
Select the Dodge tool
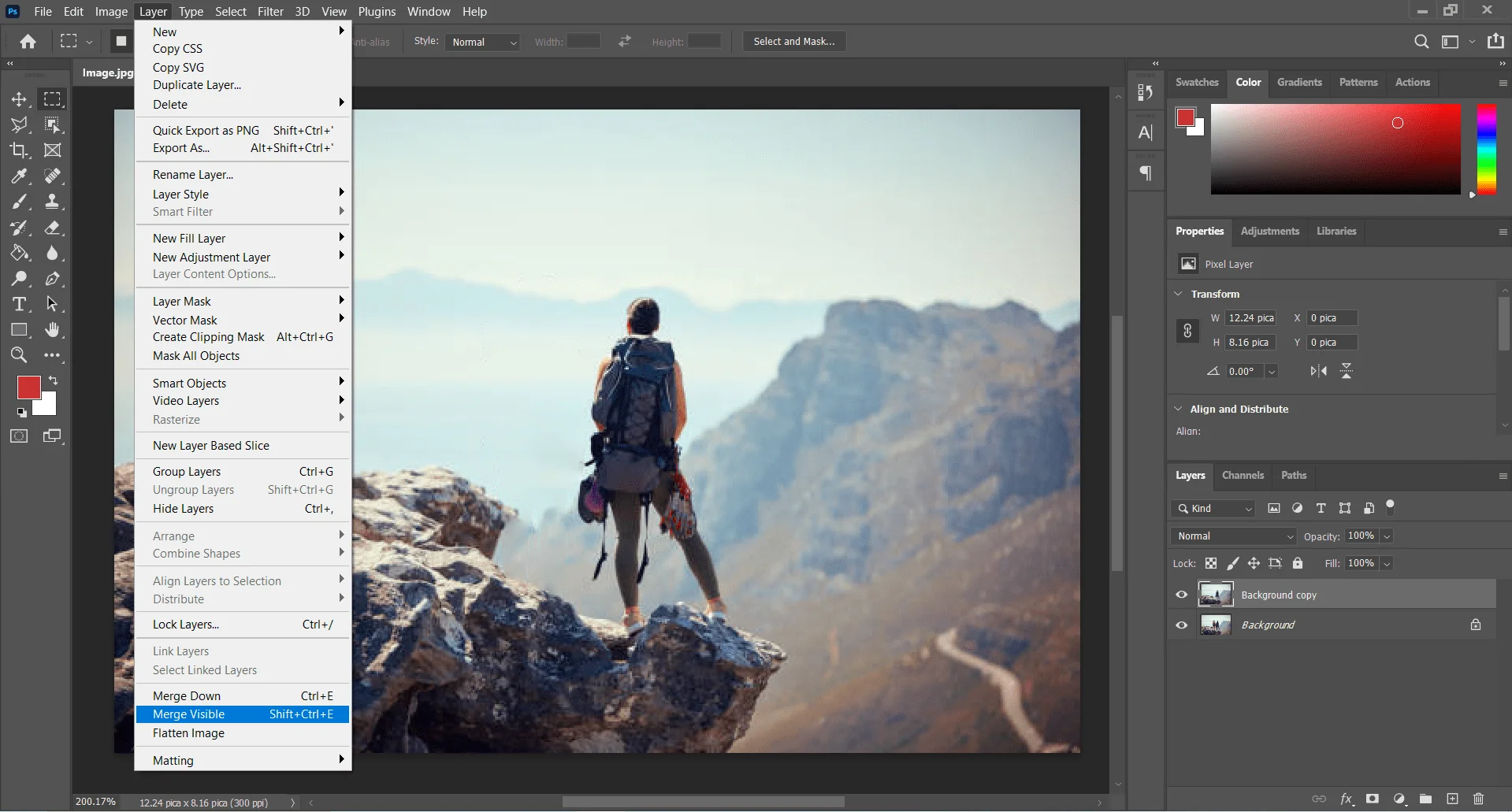tap(19, 278)
